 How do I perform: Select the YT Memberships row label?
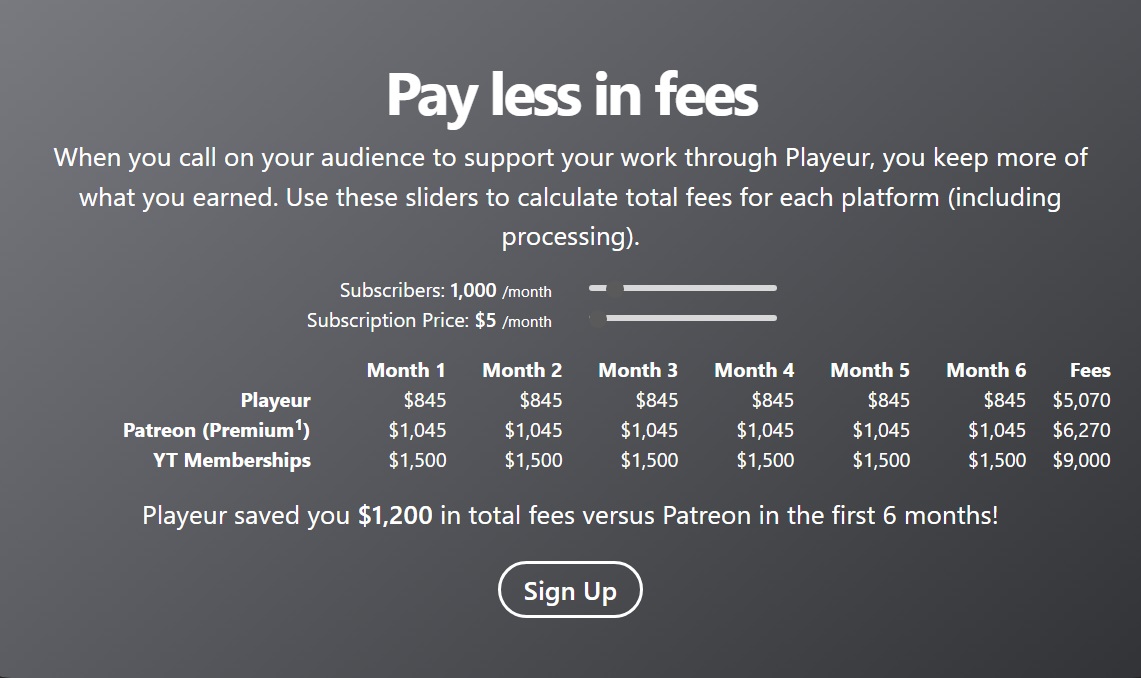(232, 461)
